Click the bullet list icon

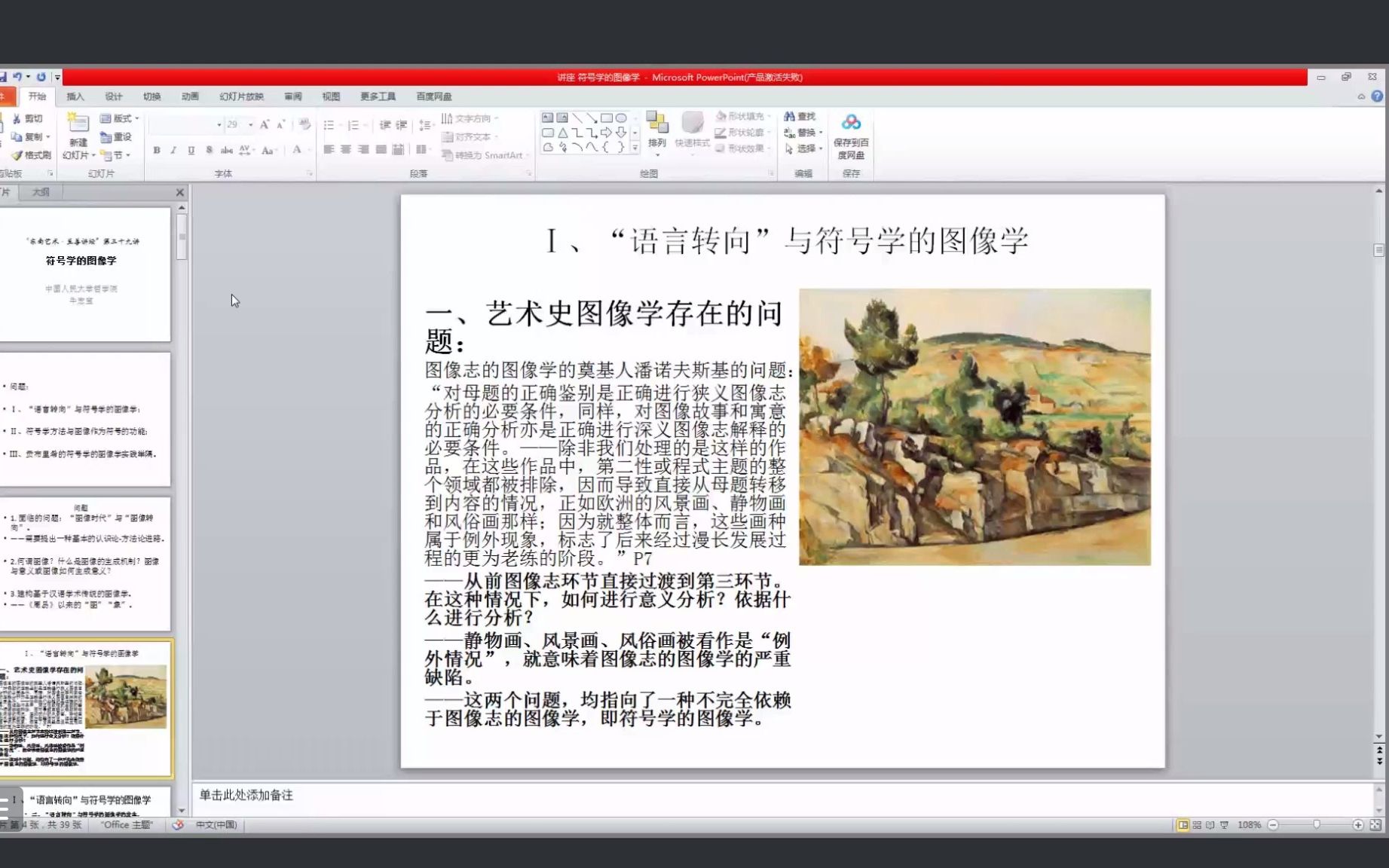(x=329, y=125)
